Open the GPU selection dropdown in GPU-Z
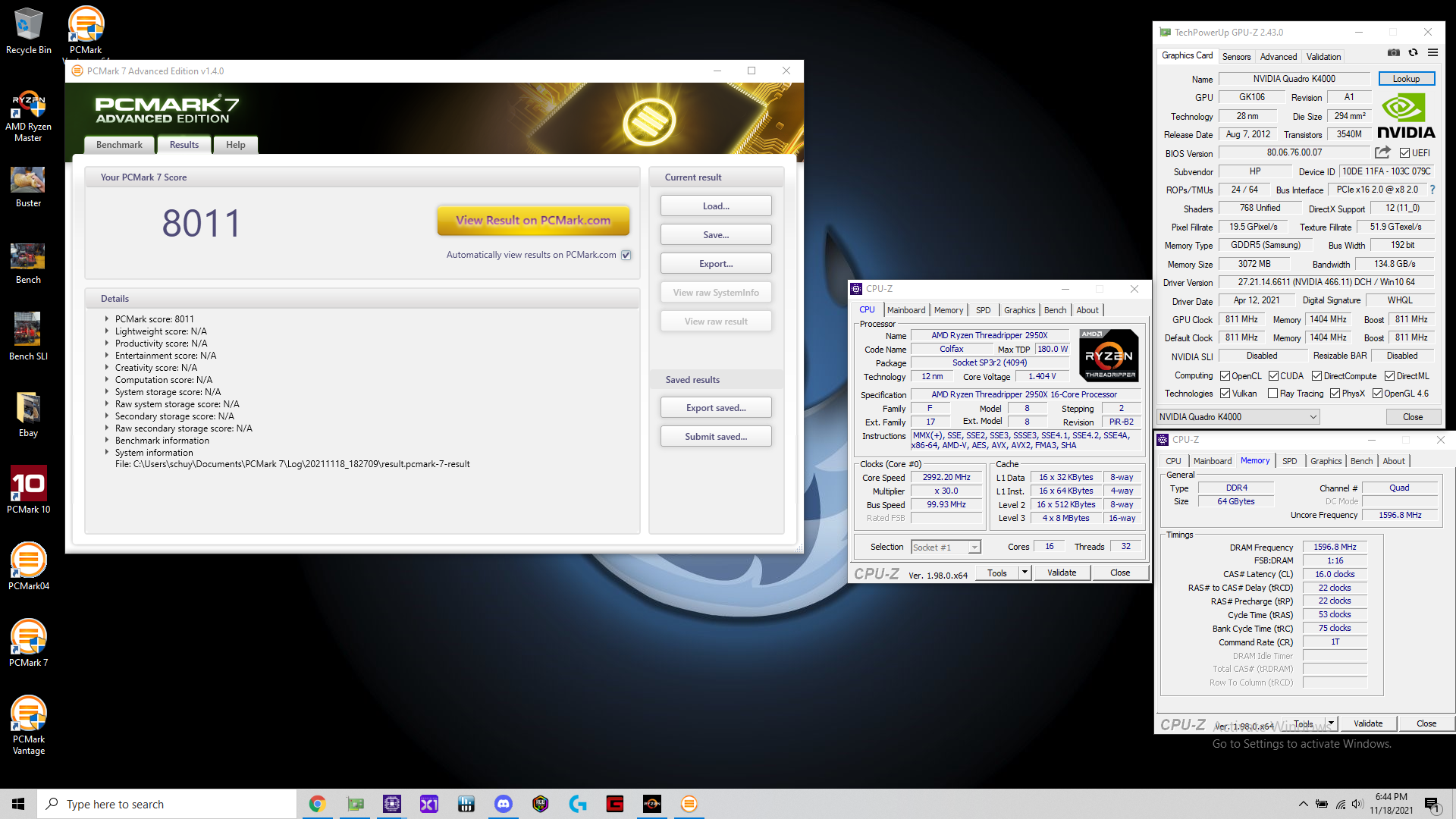 click(x=1238, y=417)
